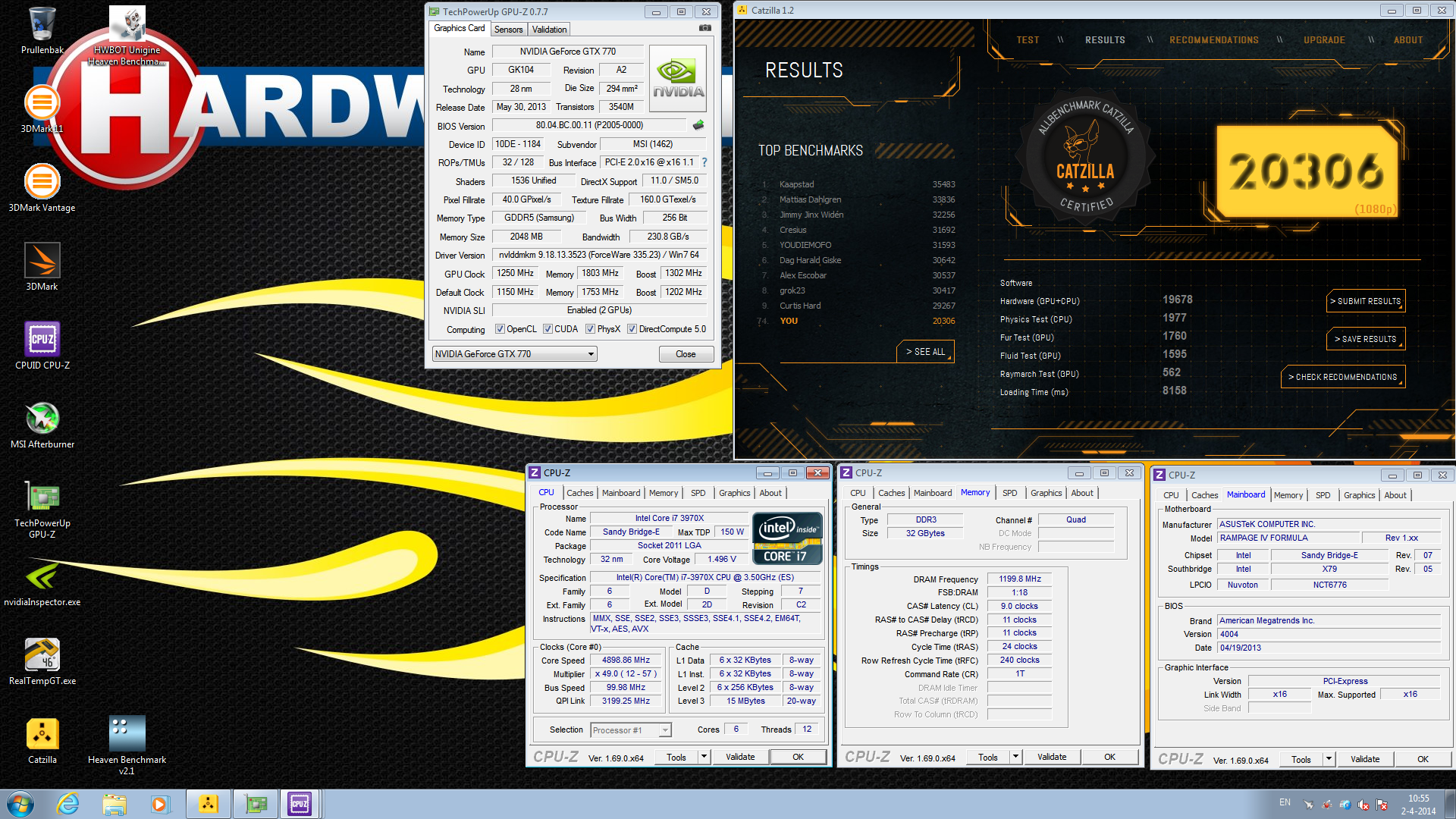Image resolution: width=1456 pixels, height=819 pixels.
Task: Click the Windows Start button
Action: (x=20, y=803)
